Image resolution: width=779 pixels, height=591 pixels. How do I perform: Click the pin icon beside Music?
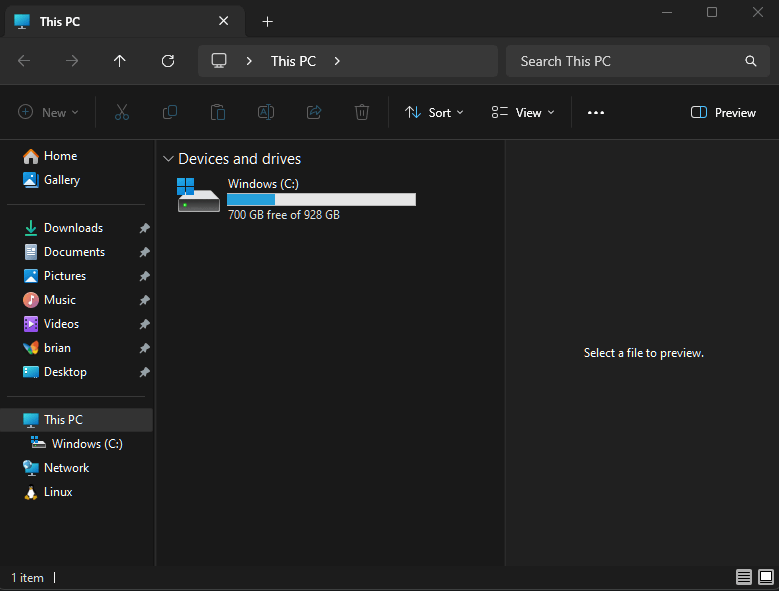point(145,300)
